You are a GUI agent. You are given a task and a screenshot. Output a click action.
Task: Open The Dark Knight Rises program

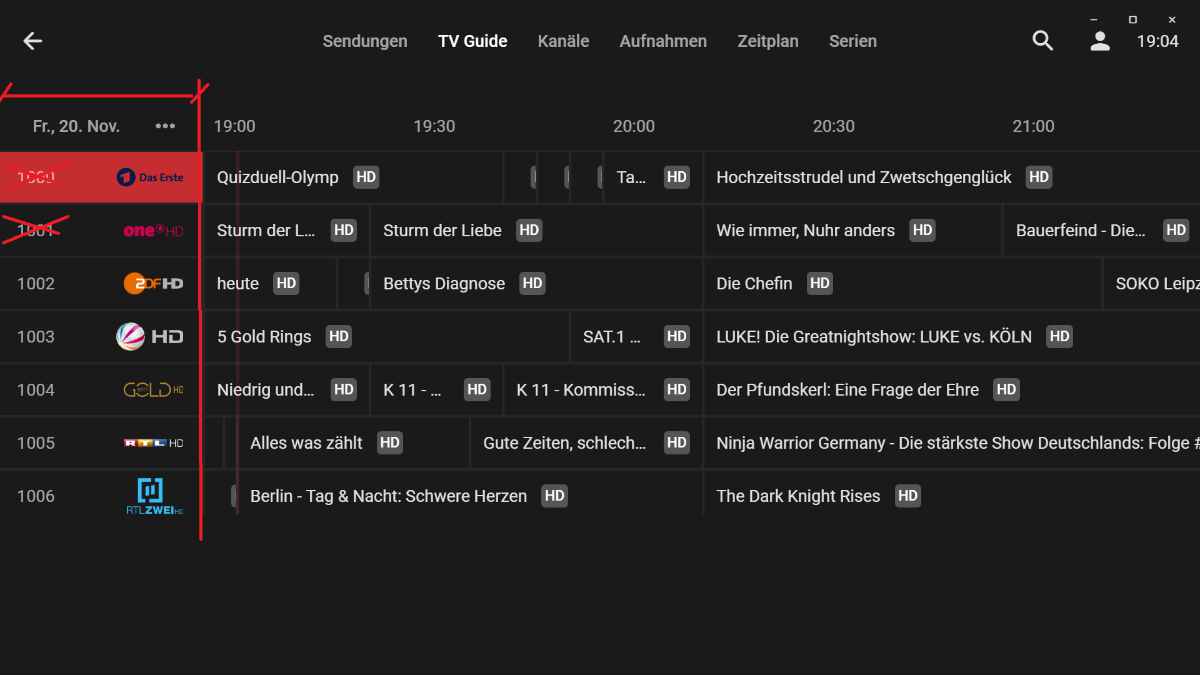[x=951, y=495]
